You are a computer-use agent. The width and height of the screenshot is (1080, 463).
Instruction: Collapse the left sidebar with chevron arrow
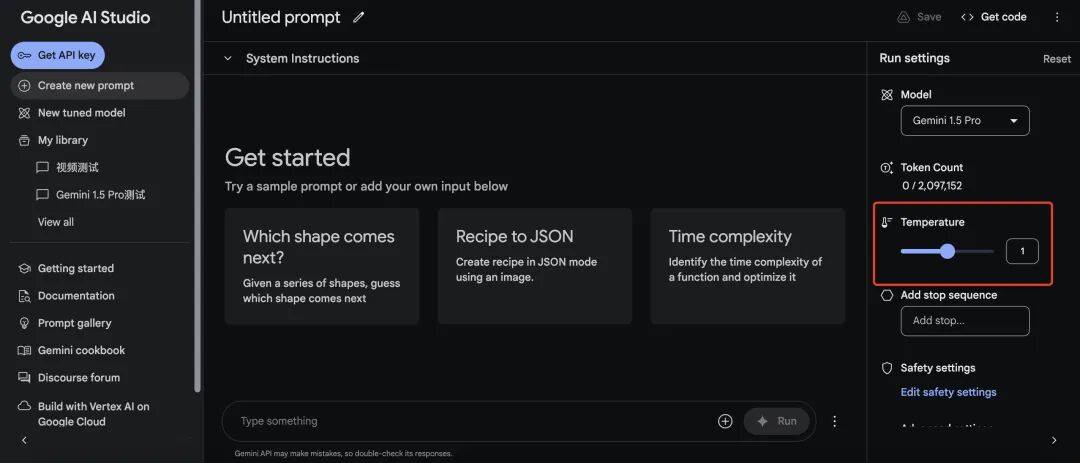pyautogui.click(x=24, y=440)
